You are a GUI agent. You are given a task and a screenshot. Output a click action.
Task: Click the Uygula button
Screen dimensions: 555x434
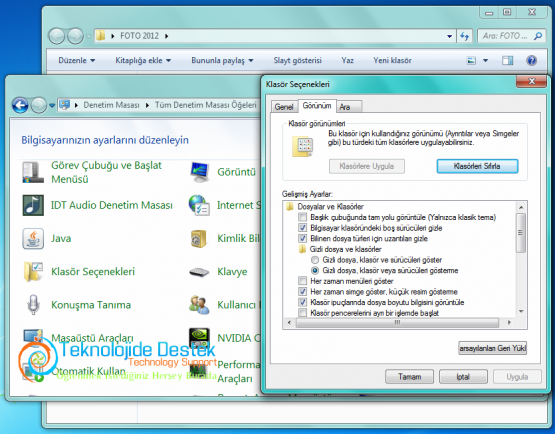(517, 377)
